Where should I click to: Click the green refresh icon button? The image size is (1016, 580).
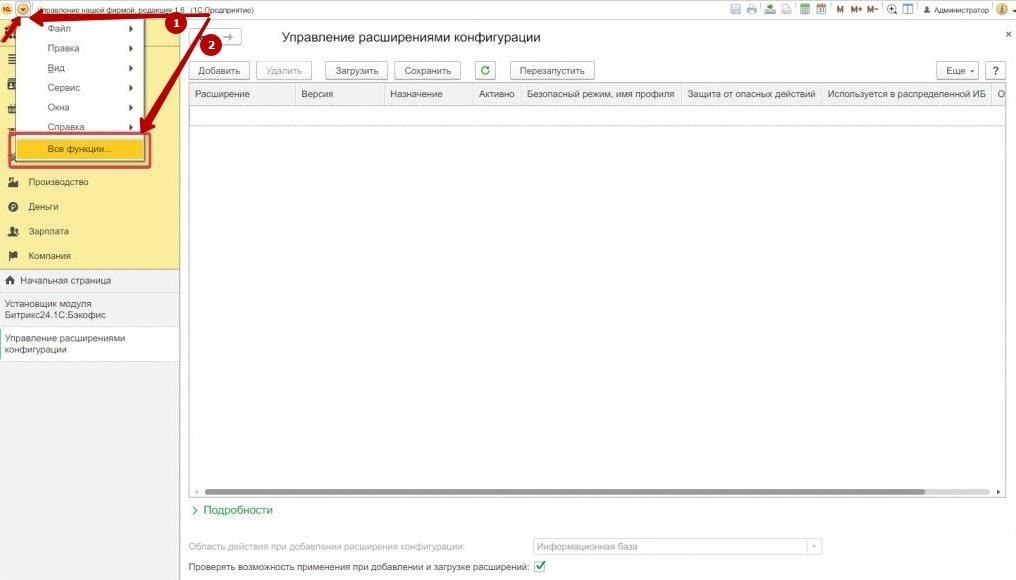coord(485,71)
